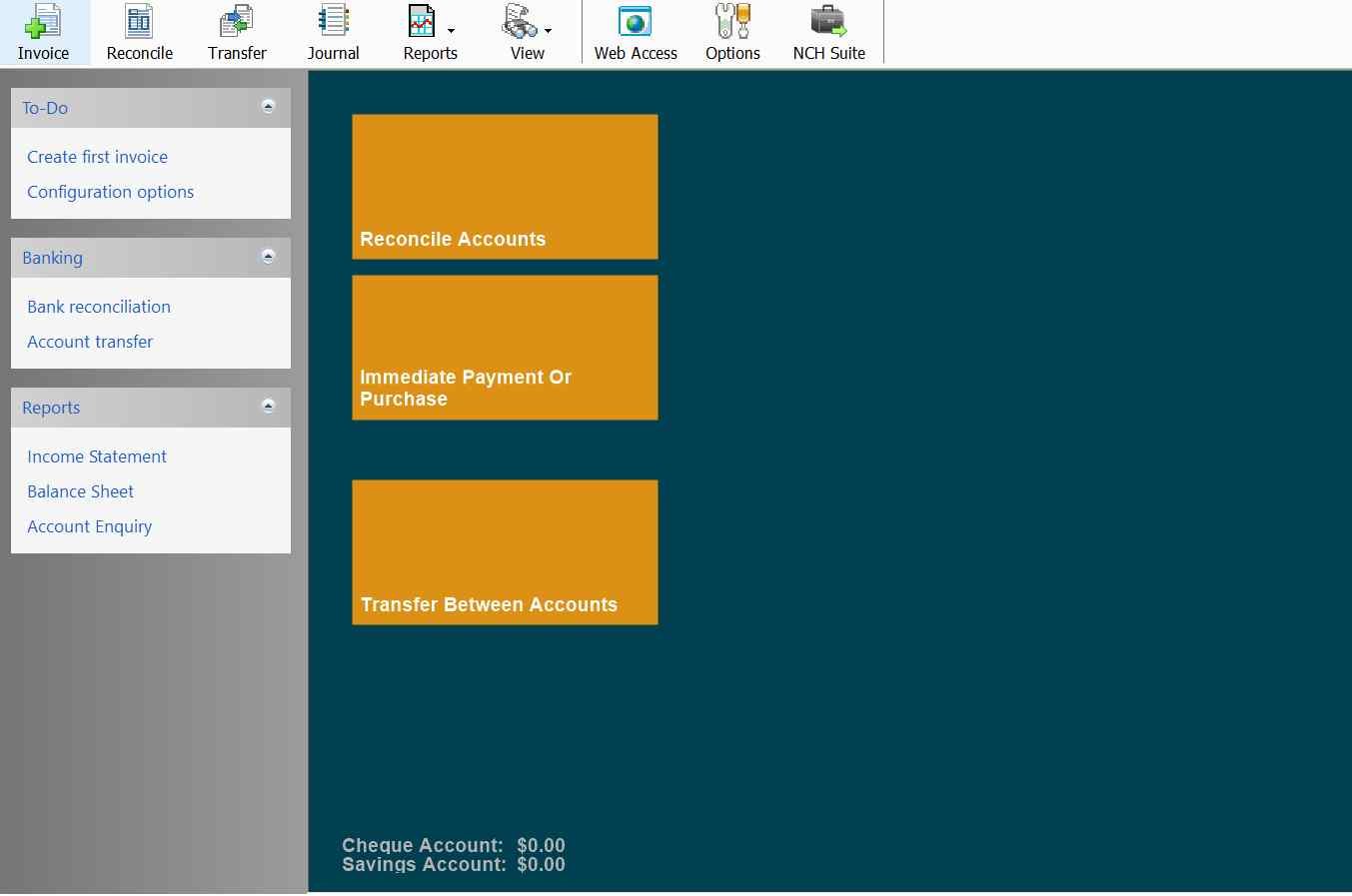Collapse the Reports sidebar panel

pos(268,407)
